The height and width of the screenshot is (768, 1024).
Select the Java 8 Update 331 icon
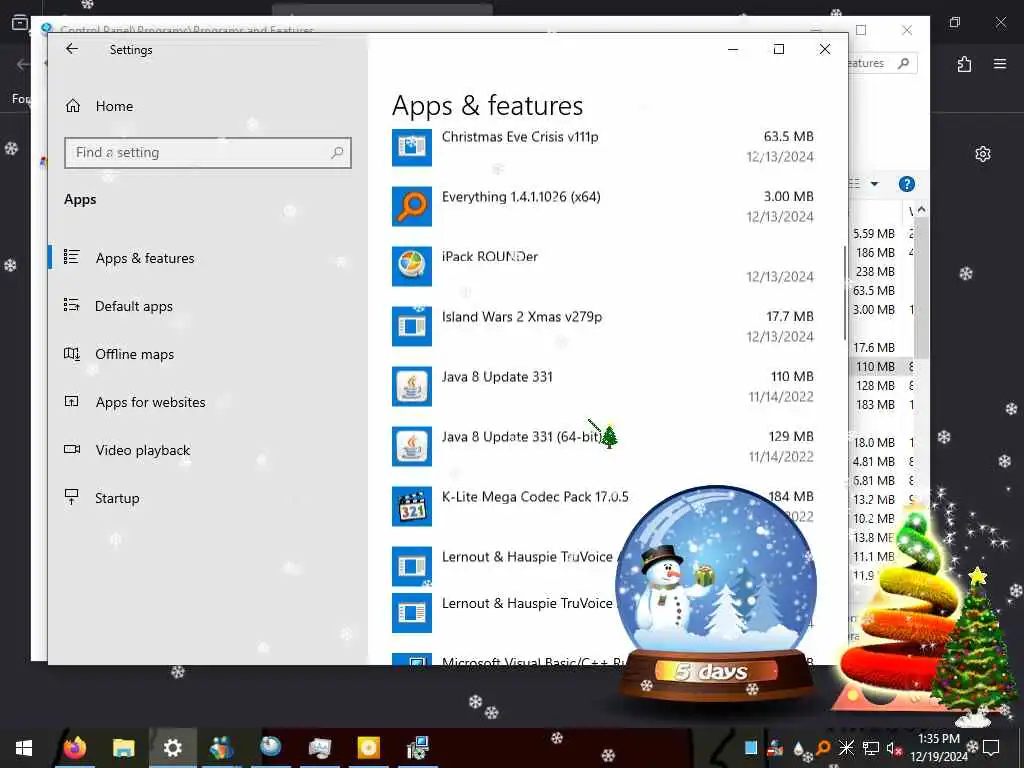(x=411, y=387)
